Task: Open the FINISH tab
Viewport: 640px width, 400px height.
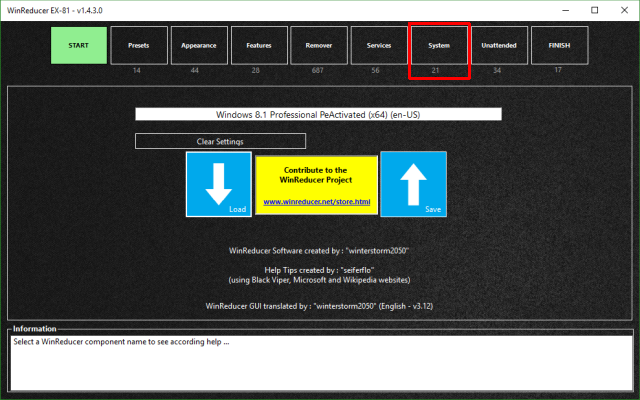Action: click(559, 45)
